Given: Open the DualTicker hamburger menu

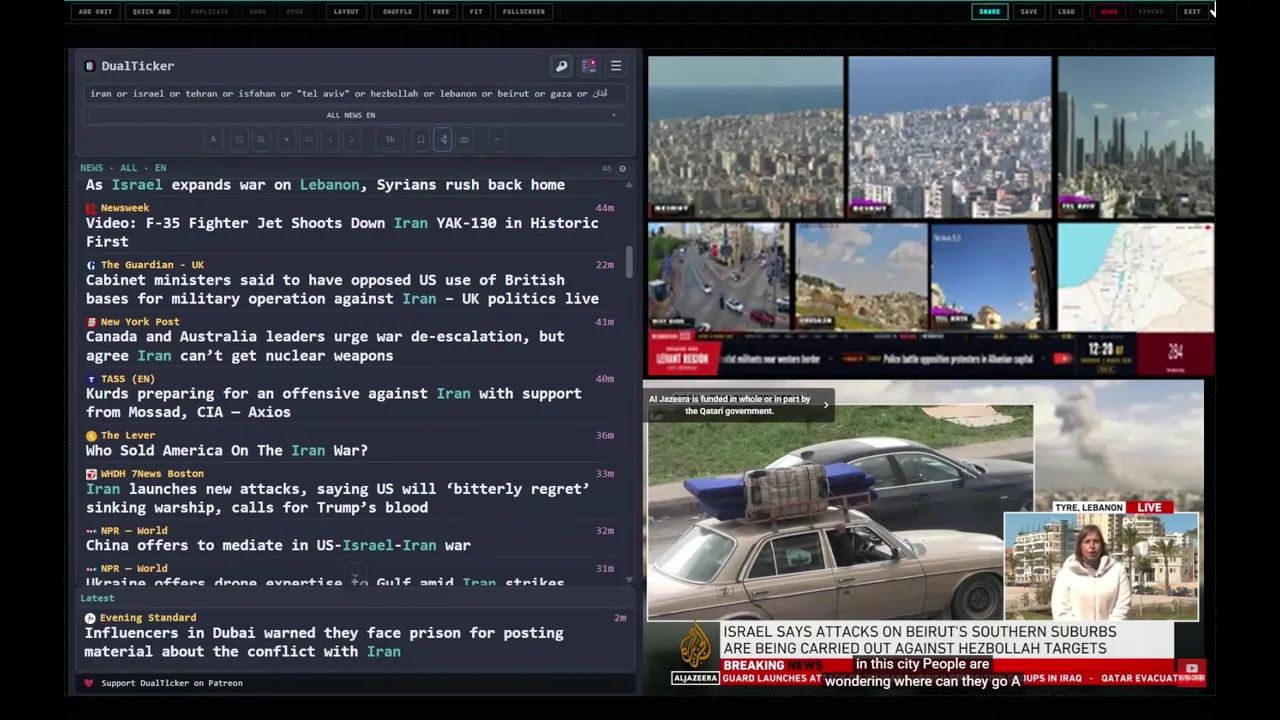Looking at the screenshot, I should [616, 66].
